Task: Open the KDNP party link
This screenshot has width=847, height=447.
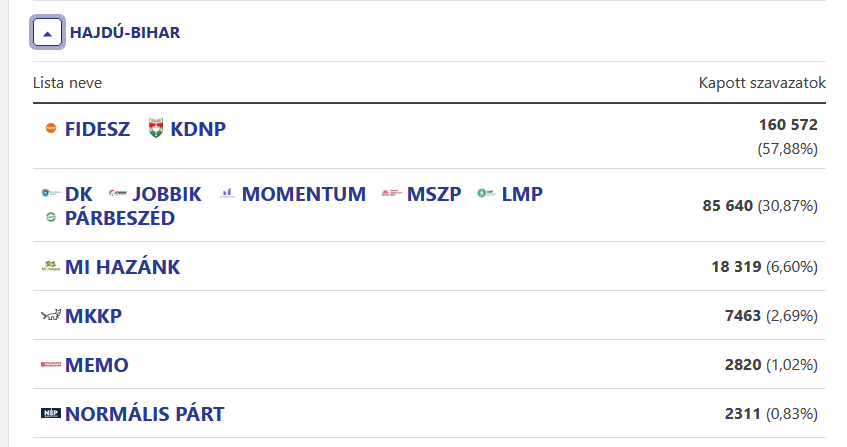Action: [198, 129]
